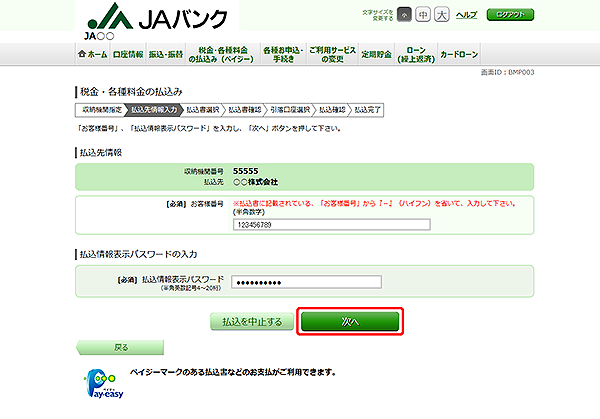Click the お客様番号 input field

click(x=330, y=225)
